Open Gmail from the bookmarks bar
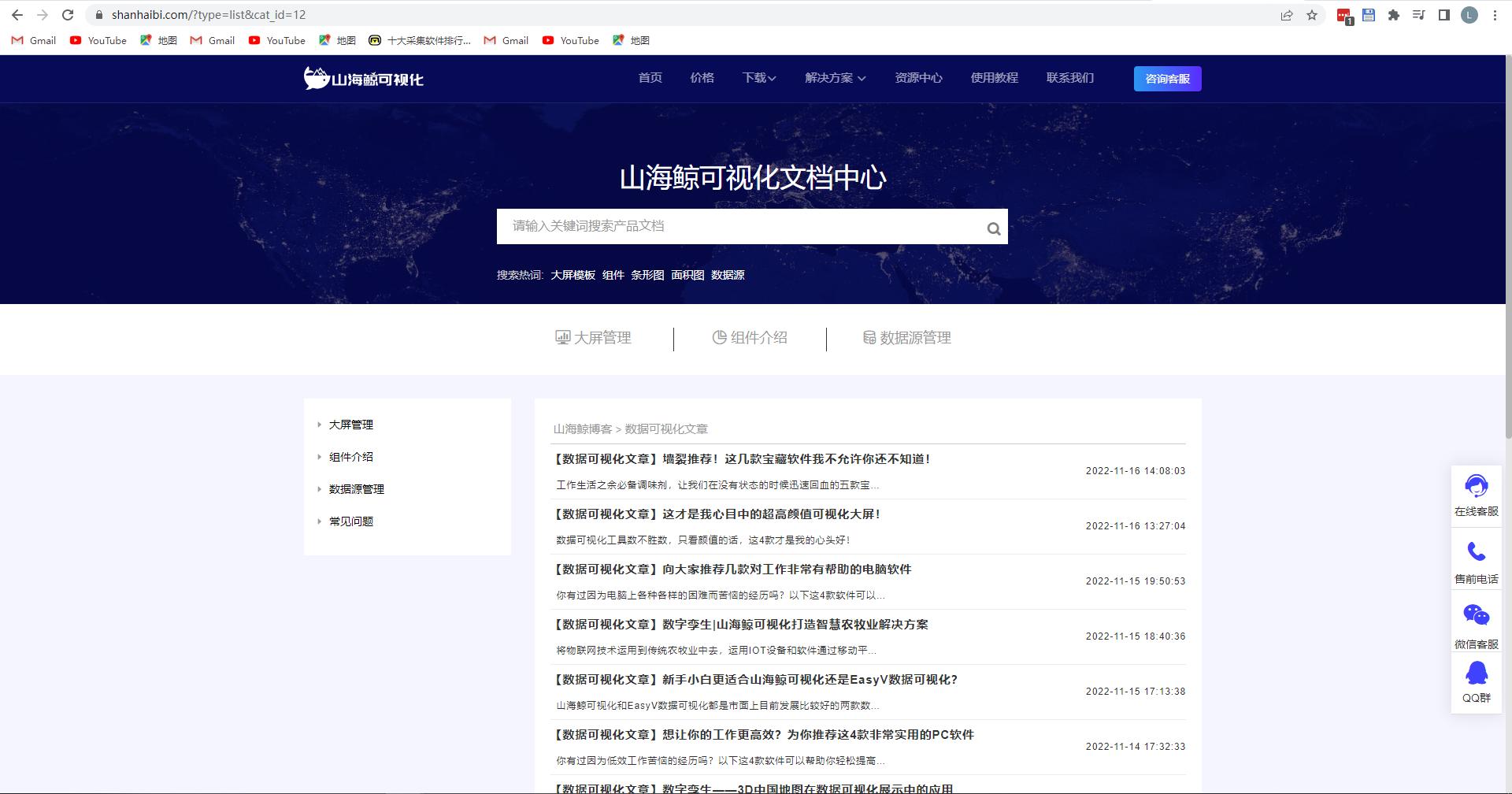Viewport: 1512px width, 794px height. click(x=32, y=40)
